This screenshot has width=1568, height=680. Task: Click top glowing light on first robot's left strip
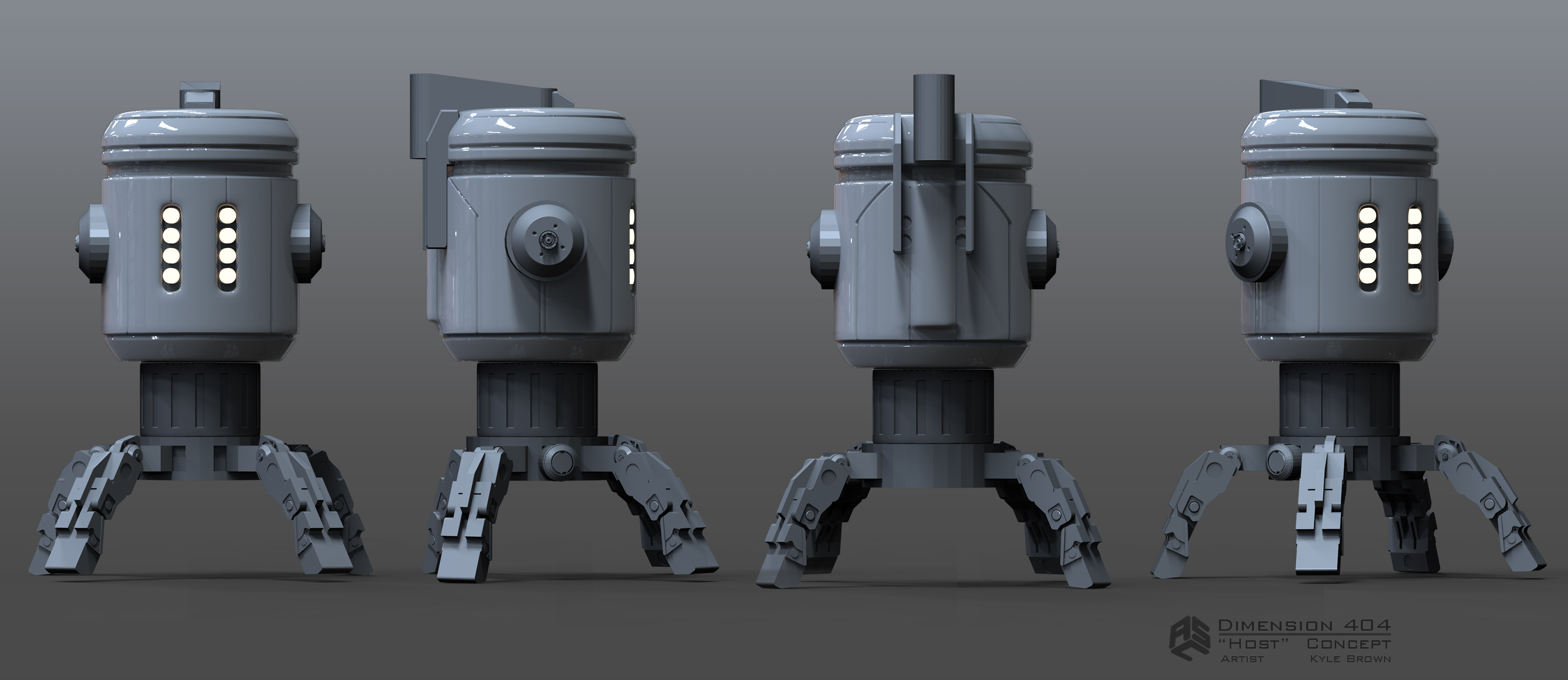pos(170,216)
